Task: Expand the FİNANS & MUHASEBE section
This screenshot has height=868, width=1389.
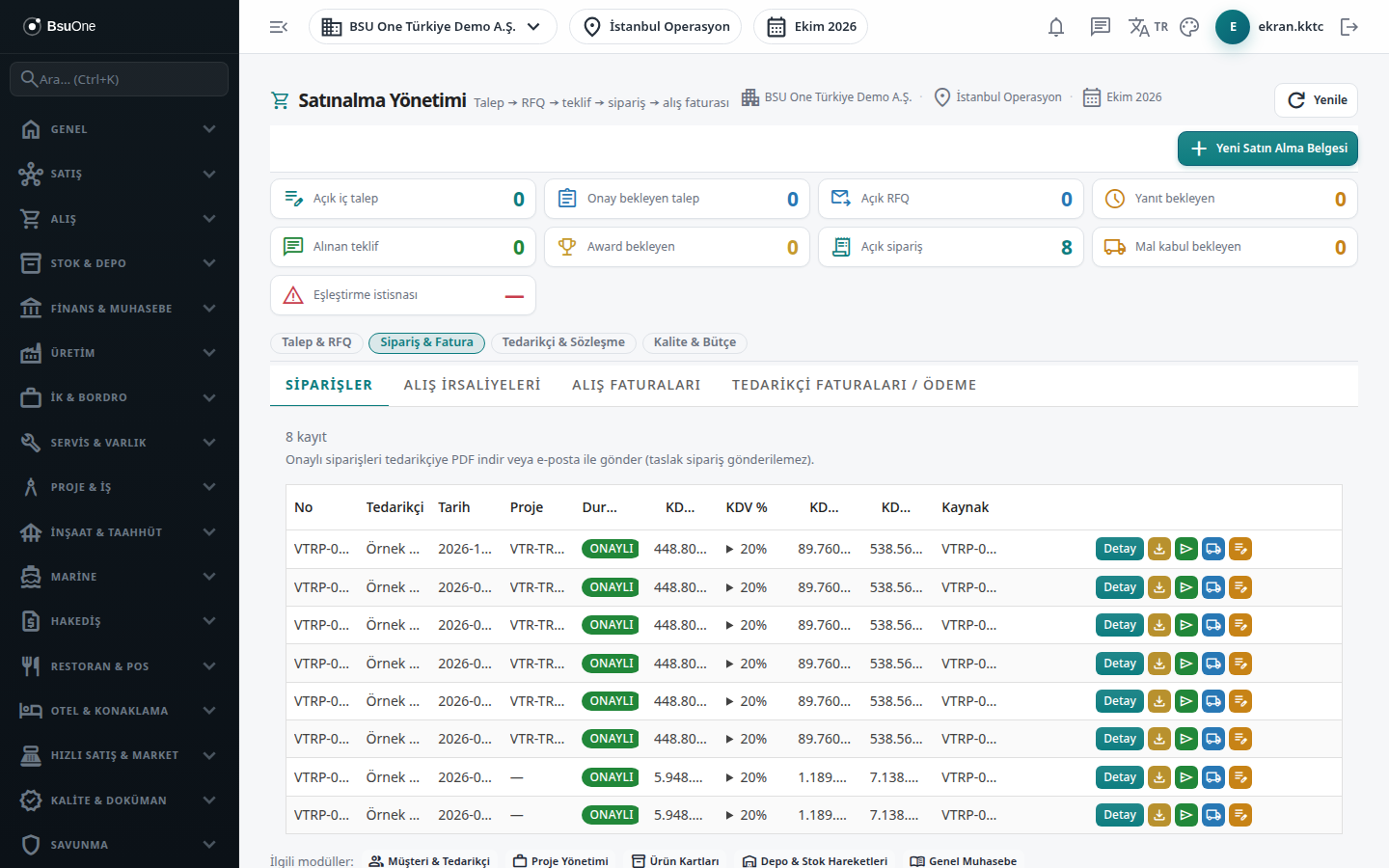Action: tap(120, 309)
